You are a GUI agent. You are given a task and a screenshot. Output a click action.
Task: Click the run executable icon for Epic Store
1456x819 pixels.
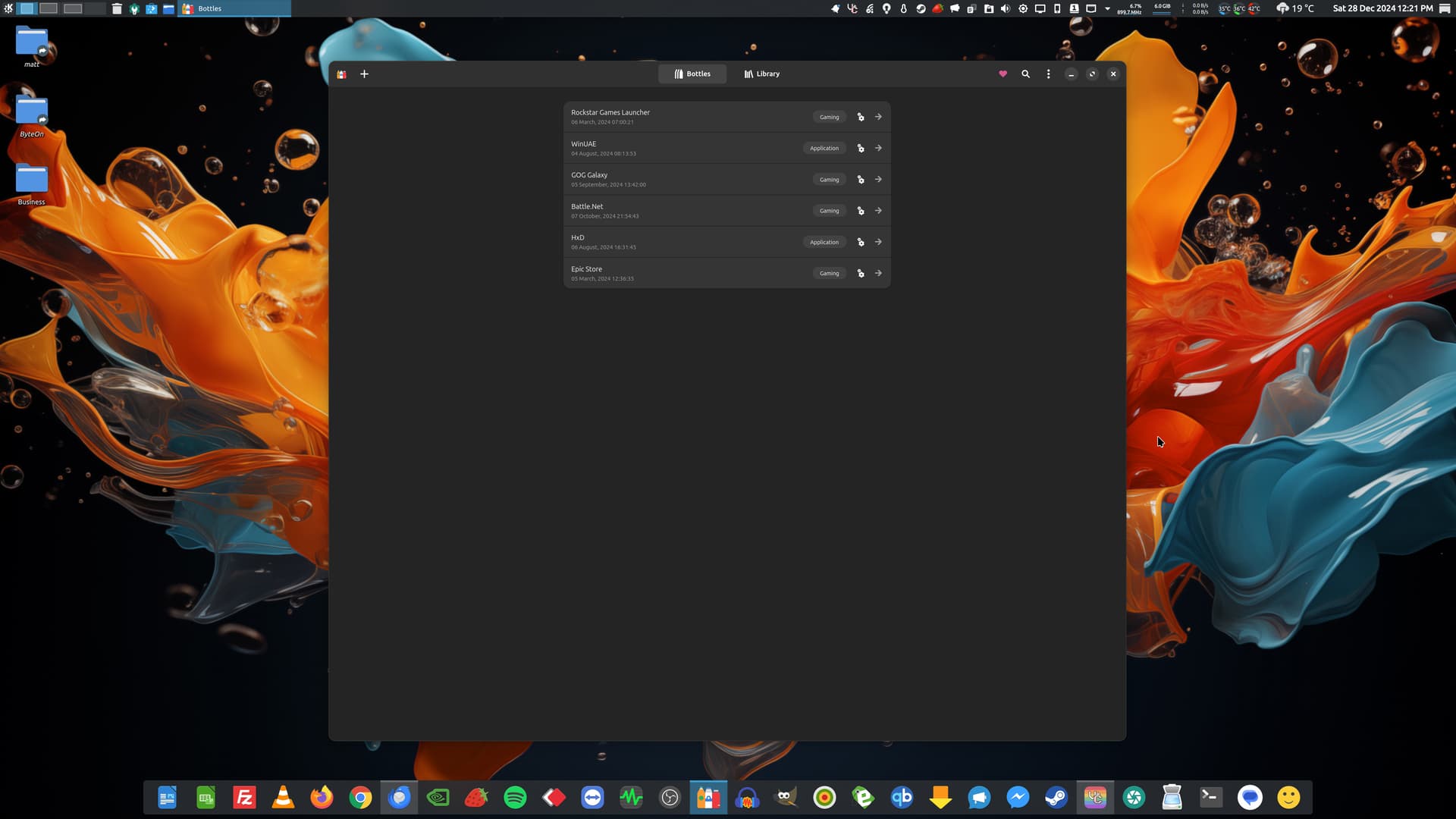[x=861, y=273]
